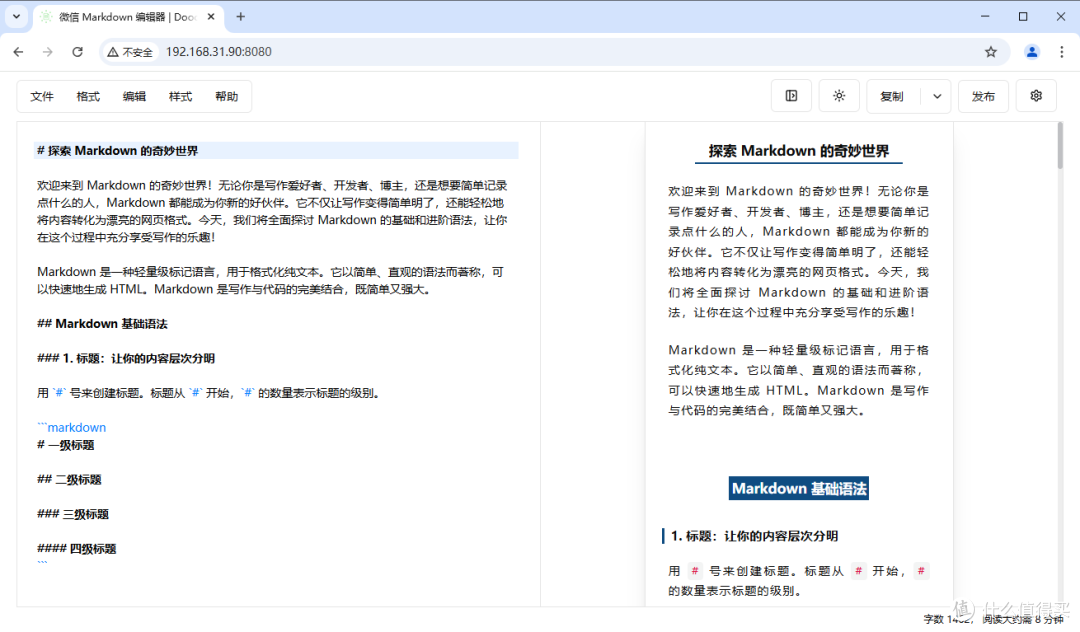Click preview subheading '1. 标题：让你的内容层次分明'
1080x632 pixels.
coord(754,536)
